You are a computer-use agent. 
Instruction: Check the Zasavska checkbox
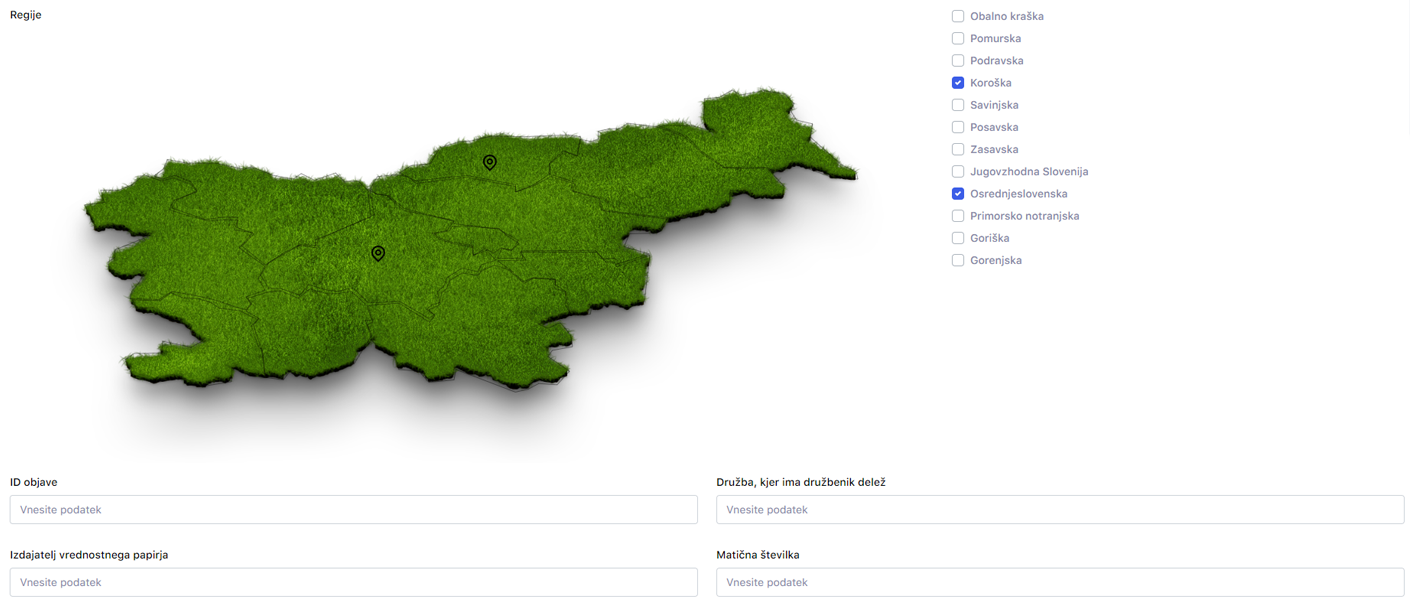pos(958,149)
